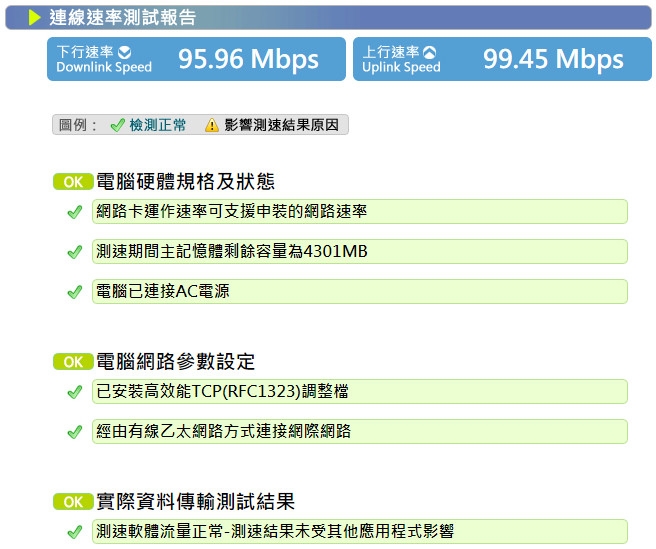Click the yellow warning triangle in legend
The height and width of the screenshot is (549, 656).
(x=212, y=125)
